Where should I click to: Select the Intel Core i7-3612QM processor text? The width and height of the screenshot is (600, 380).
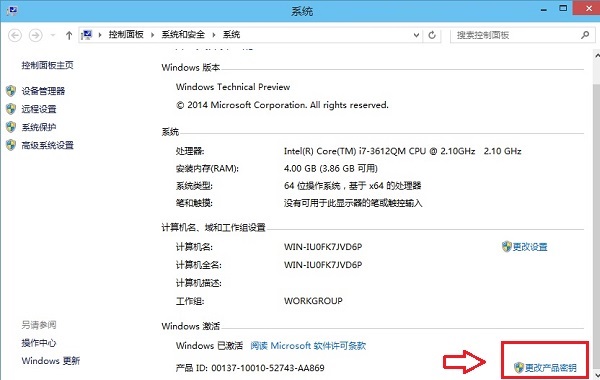coord(403,151)
